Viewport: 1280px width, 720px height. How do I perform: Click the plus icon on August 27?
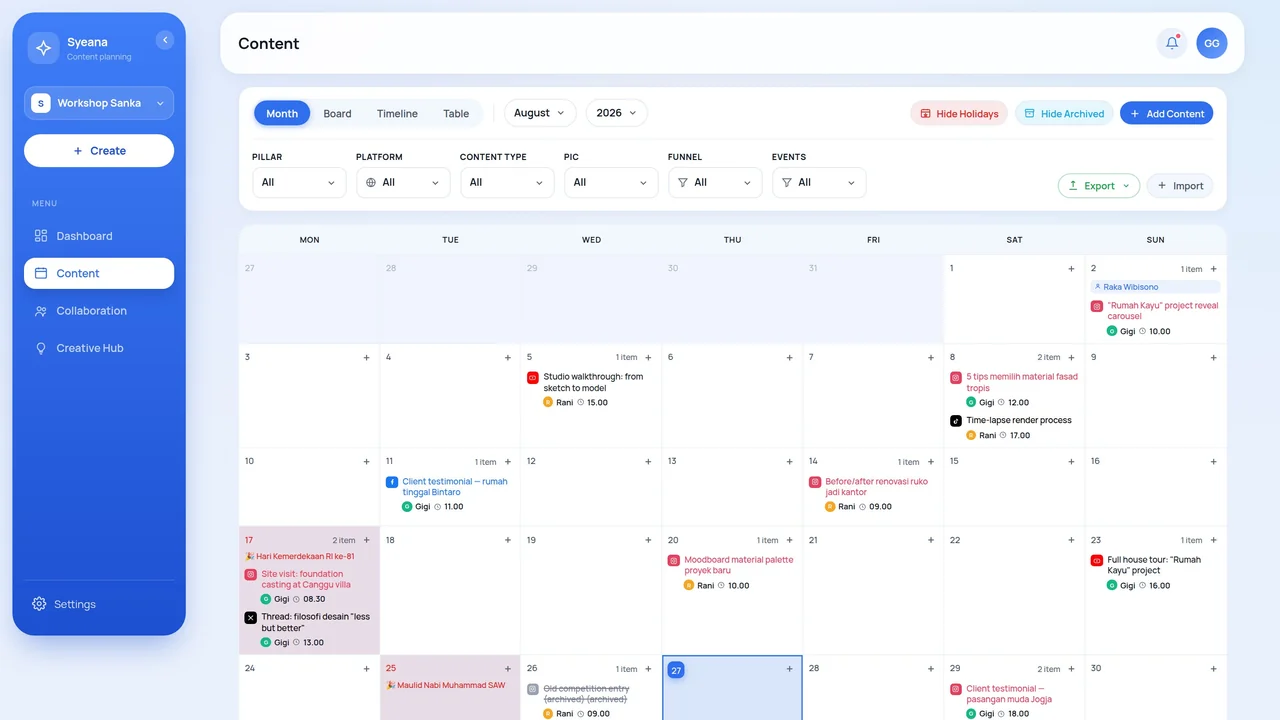pos(789,668)
